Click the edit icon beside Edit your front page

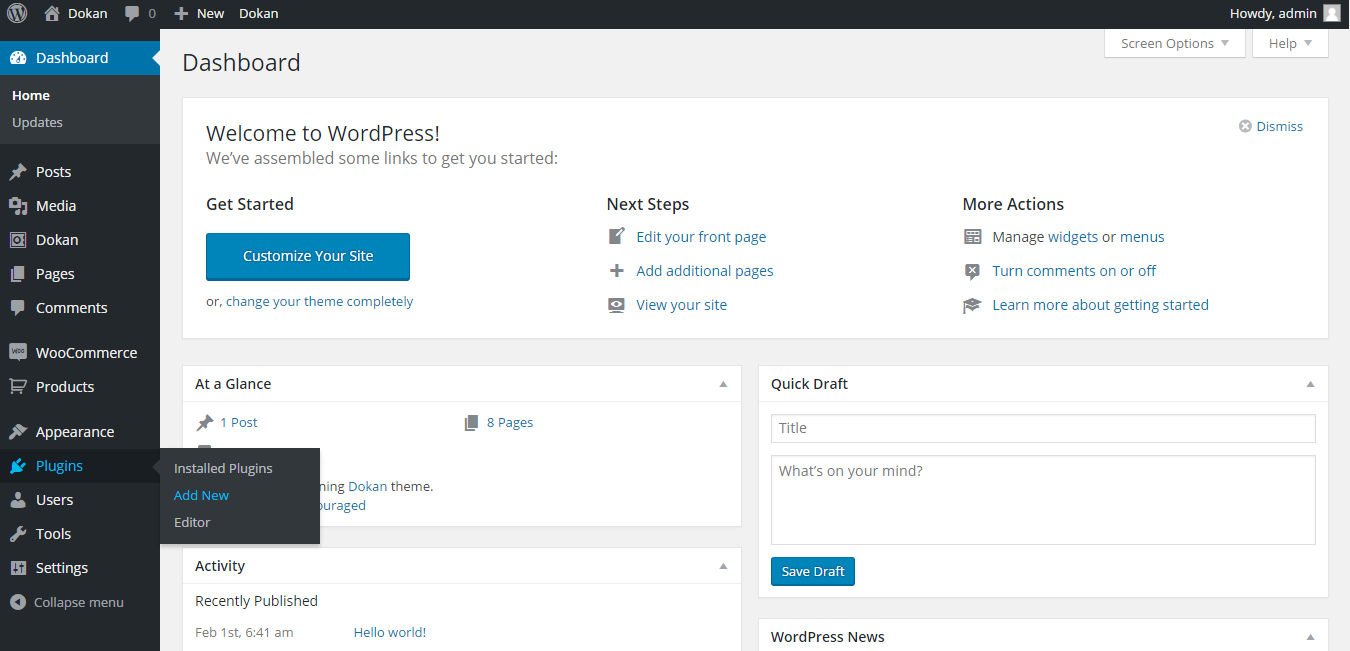(617, 237)
